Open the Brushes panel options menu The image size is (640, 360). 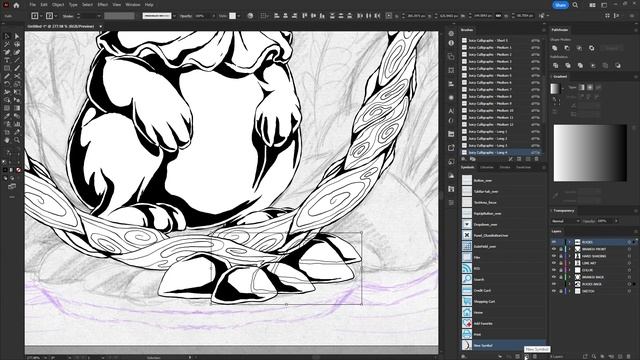(543, 30)
